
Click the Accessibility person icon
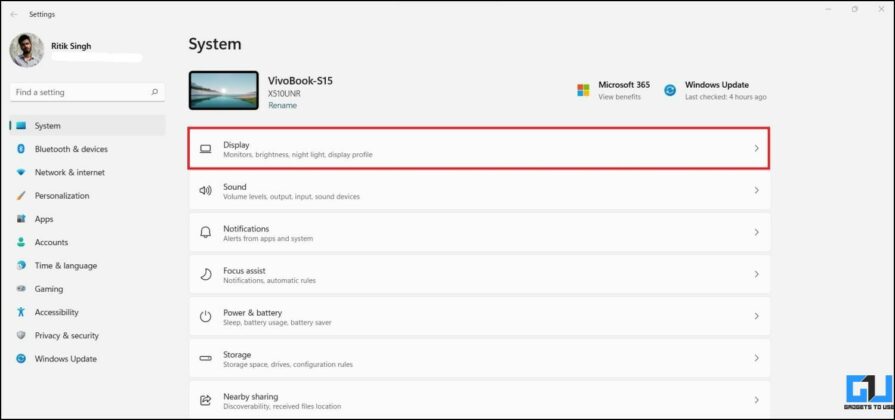click(21, 312)
